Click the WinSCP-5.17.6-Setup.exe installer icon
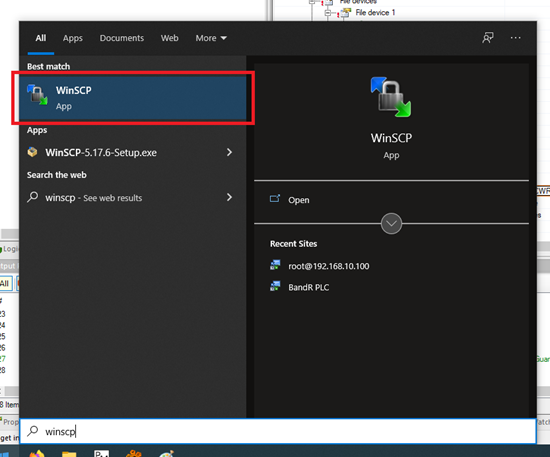Viewport: 550px width, 457px height. click(x=32, y=152)
